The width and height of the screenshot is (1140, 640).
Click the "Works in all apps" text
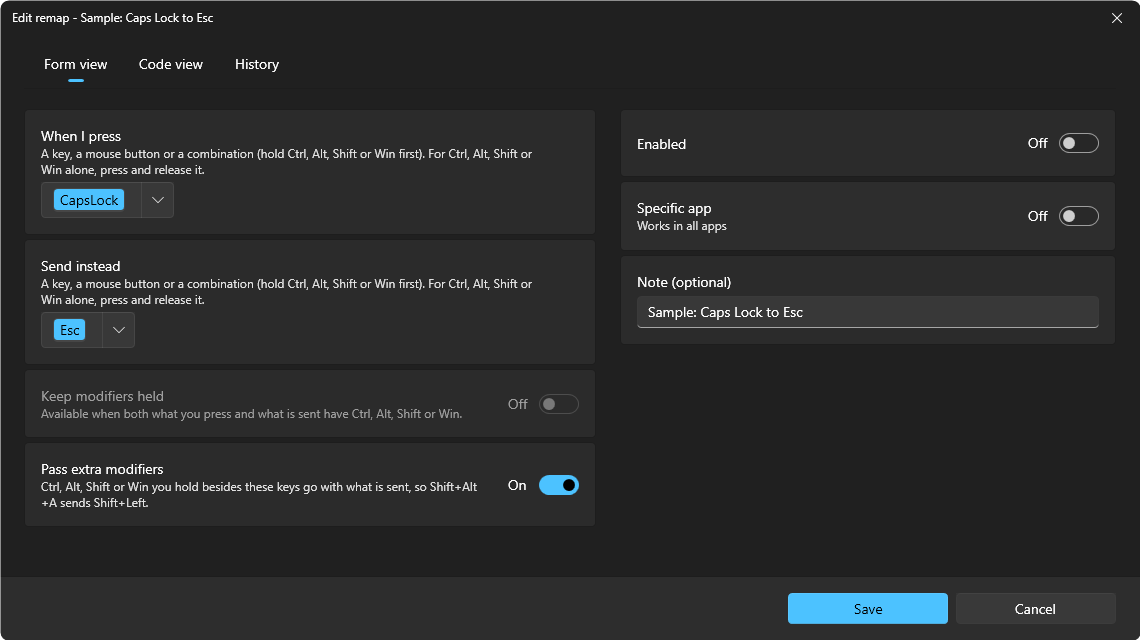pyautogui.click(x=682, y=226)
